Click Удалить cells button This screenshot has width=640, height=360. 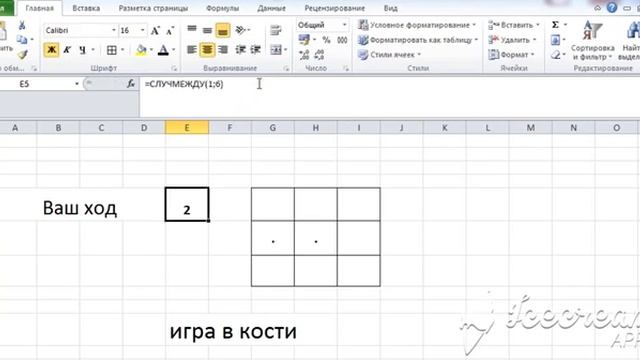[512, 40]
